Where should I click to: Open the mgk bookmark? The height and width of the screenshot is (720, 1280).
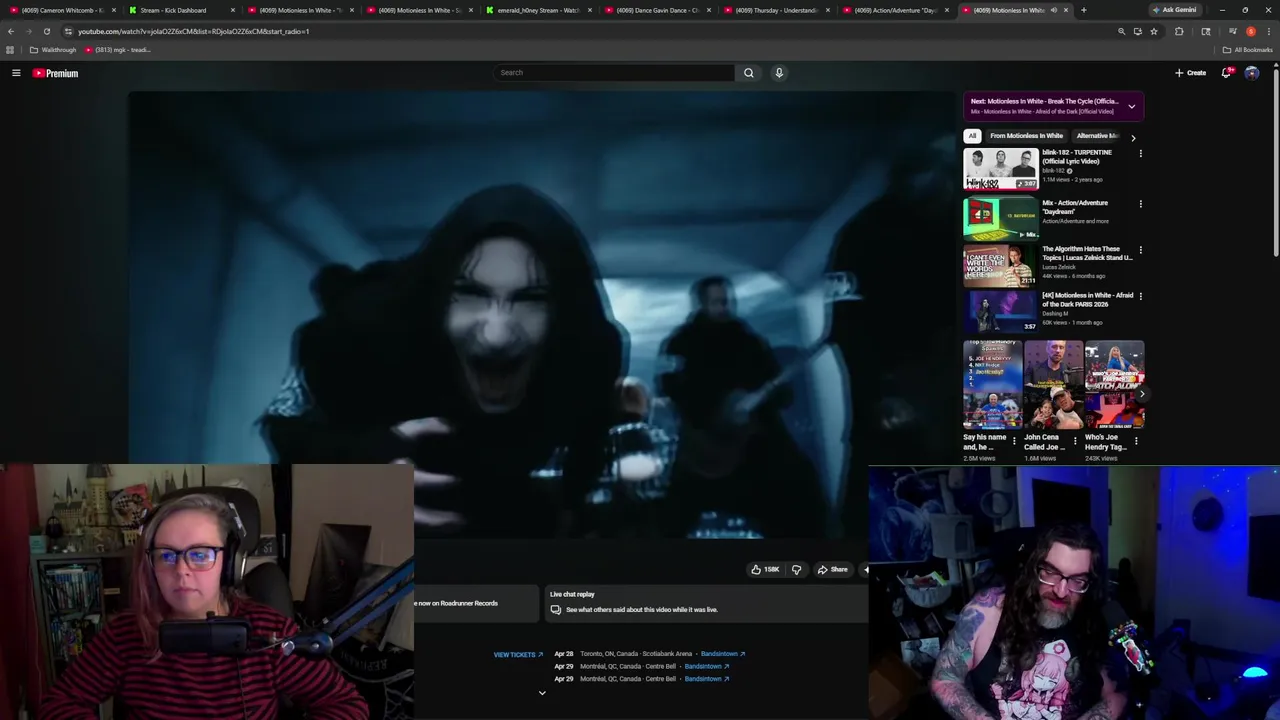point(118,50)
